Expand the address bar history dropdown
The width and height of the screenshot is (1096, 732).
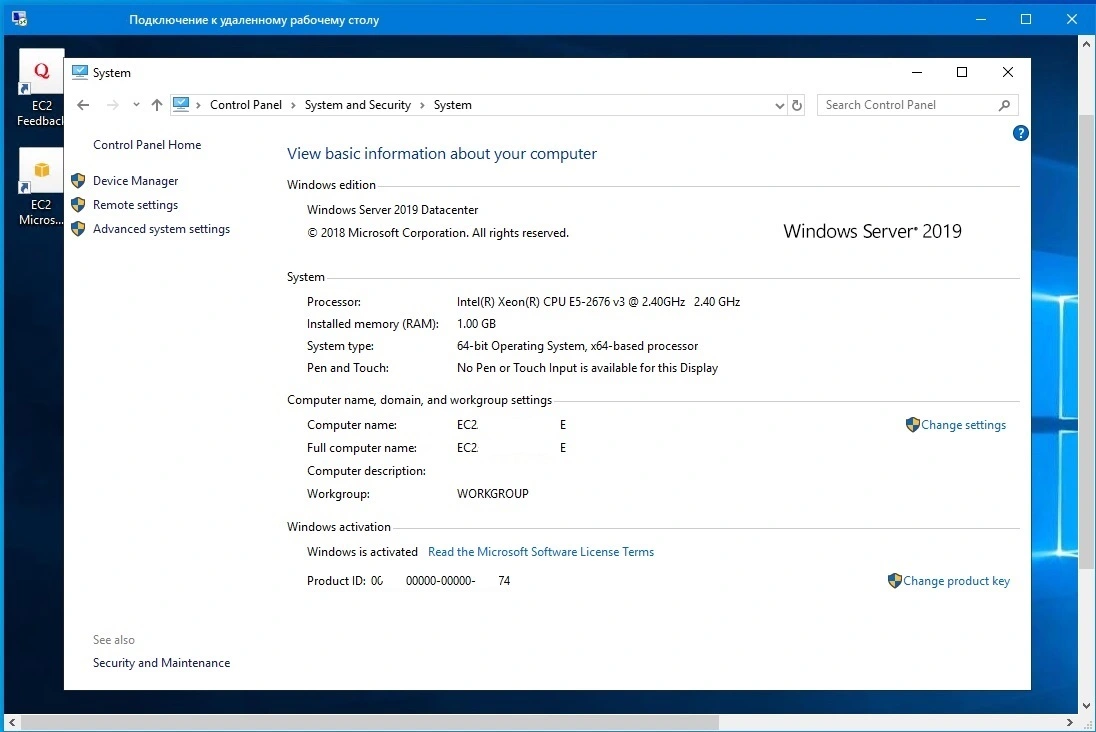click(x=779, y=106)
